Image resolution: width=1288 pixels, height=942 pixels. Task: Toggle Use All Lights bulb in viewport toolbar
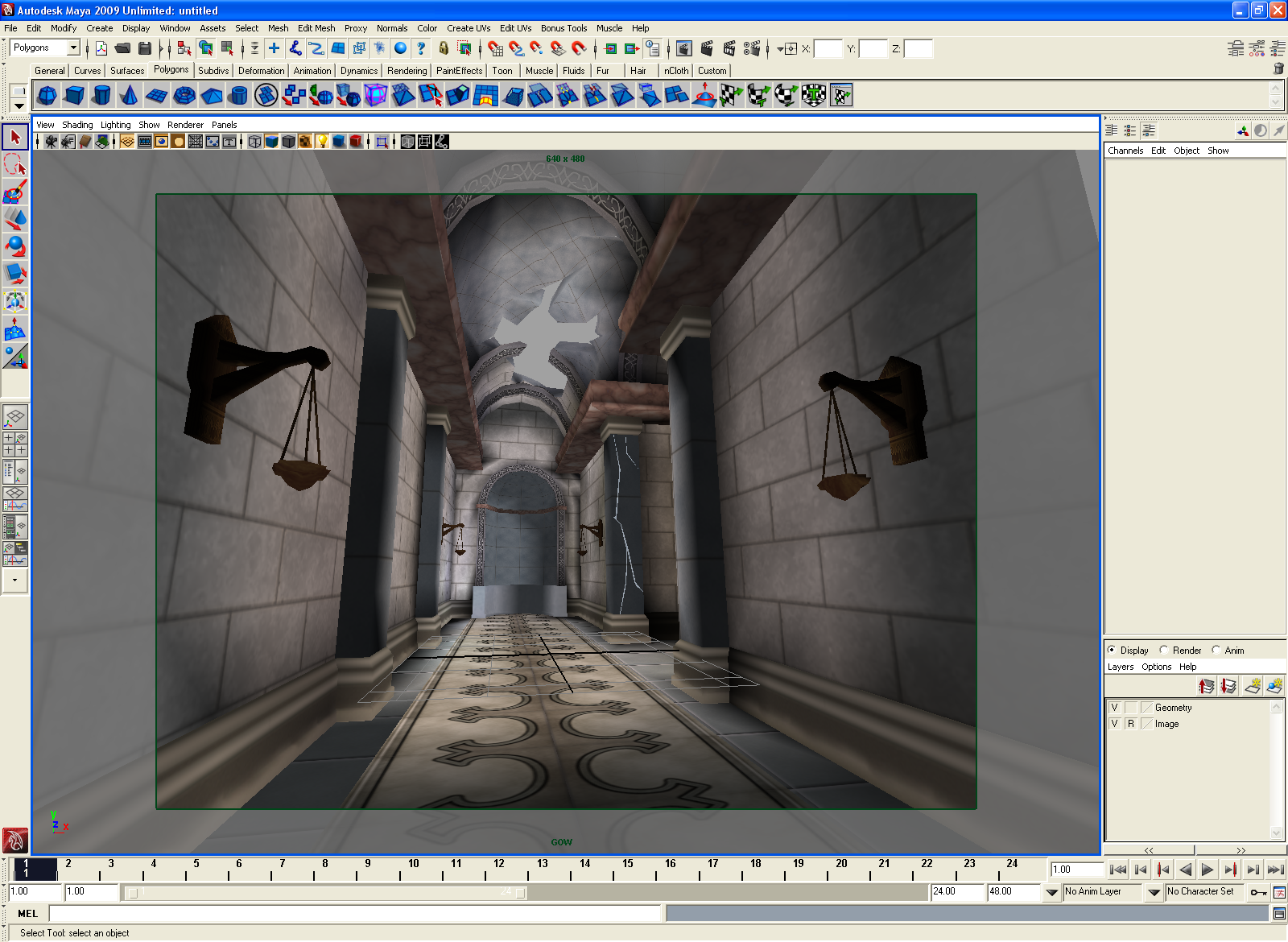[x=322, y=142]
